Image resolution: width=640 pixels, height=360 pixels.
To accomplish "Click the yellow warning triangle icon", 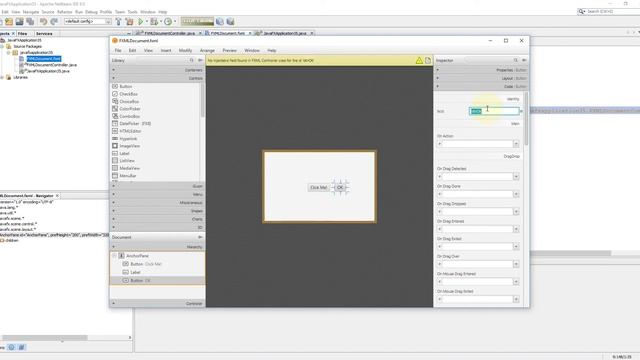I will pos(419,60).
